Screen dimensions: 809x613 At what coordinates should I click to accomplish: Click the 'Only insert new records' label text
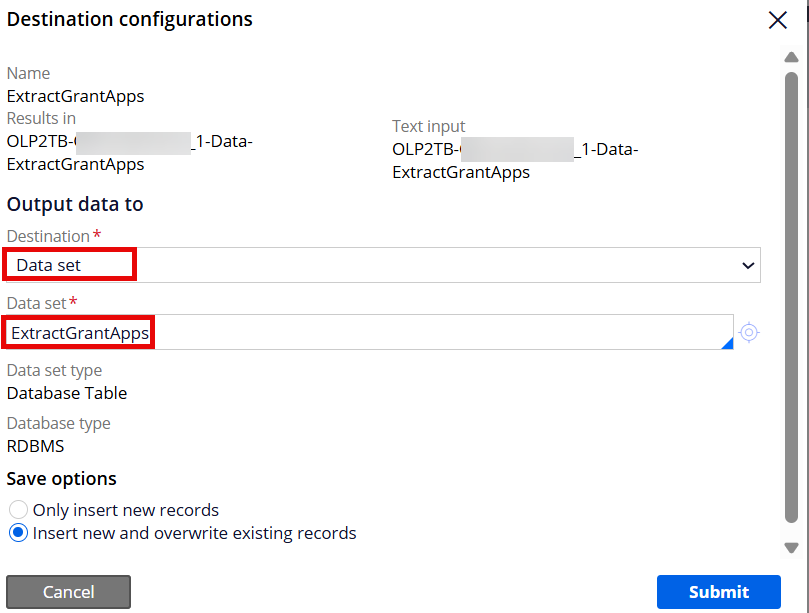126,510
